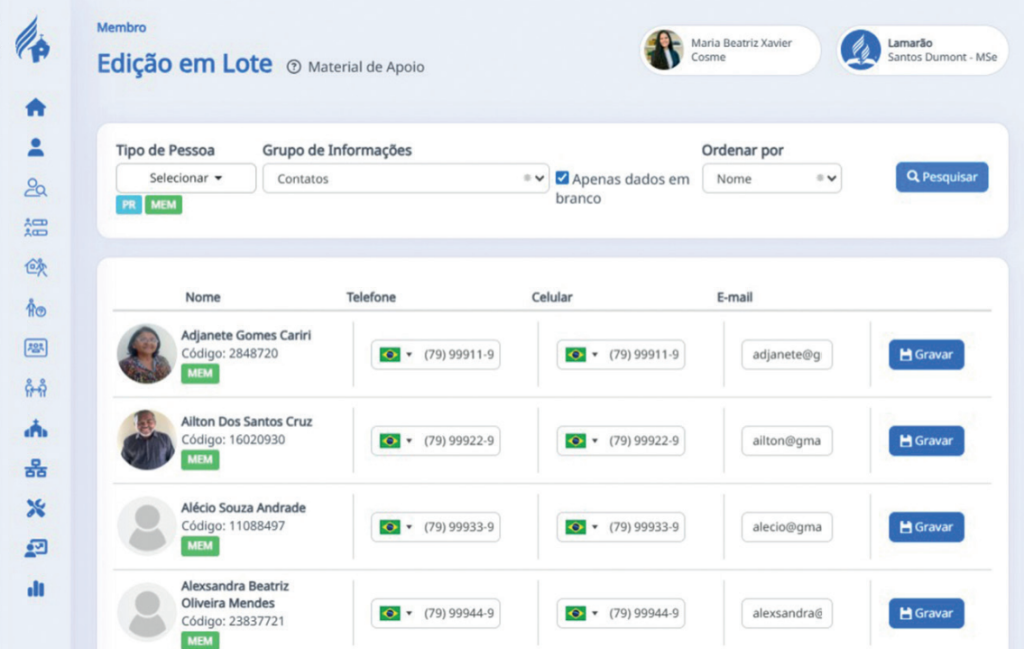Open the Material de Apoio link
Image resolution: width=1024 pixels, height=649 pixels.
point(366,67)
